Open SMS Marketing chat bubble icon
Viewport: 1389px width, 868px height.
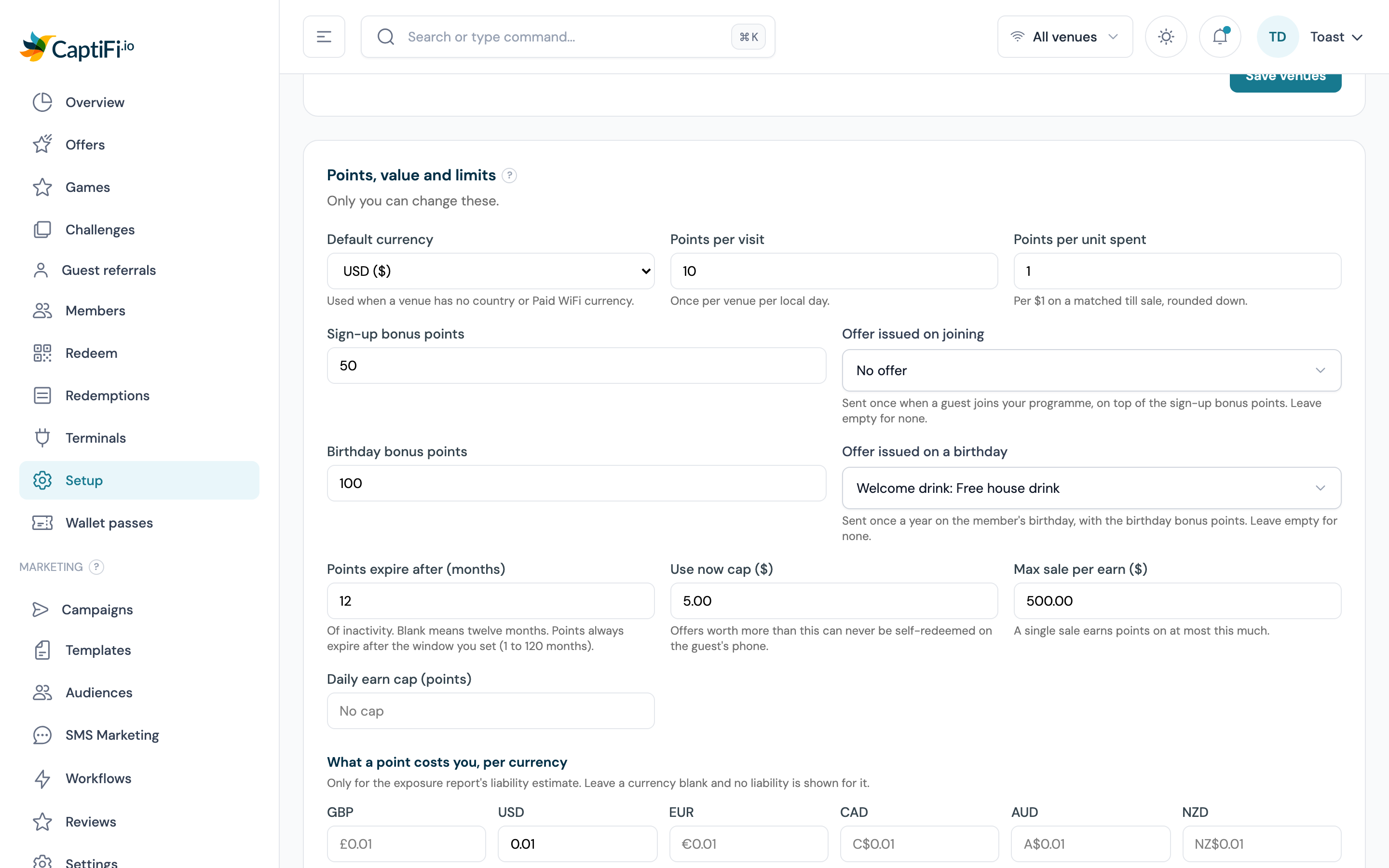tap(42, 735)
